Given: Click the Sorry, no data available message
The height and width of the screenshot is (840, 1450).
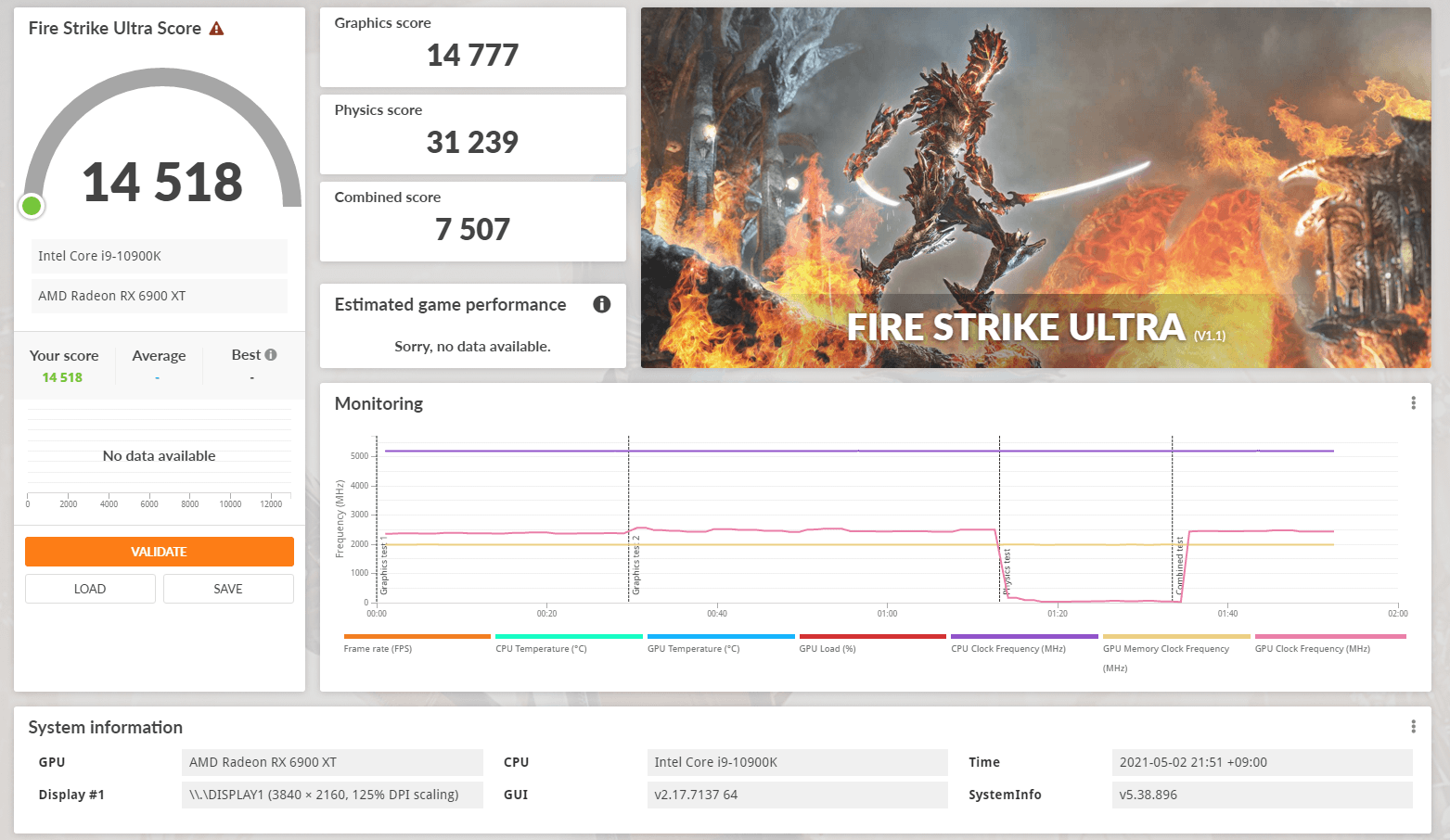Looking at the screenshot, I should pyautogui.click(x=472, y=347).
